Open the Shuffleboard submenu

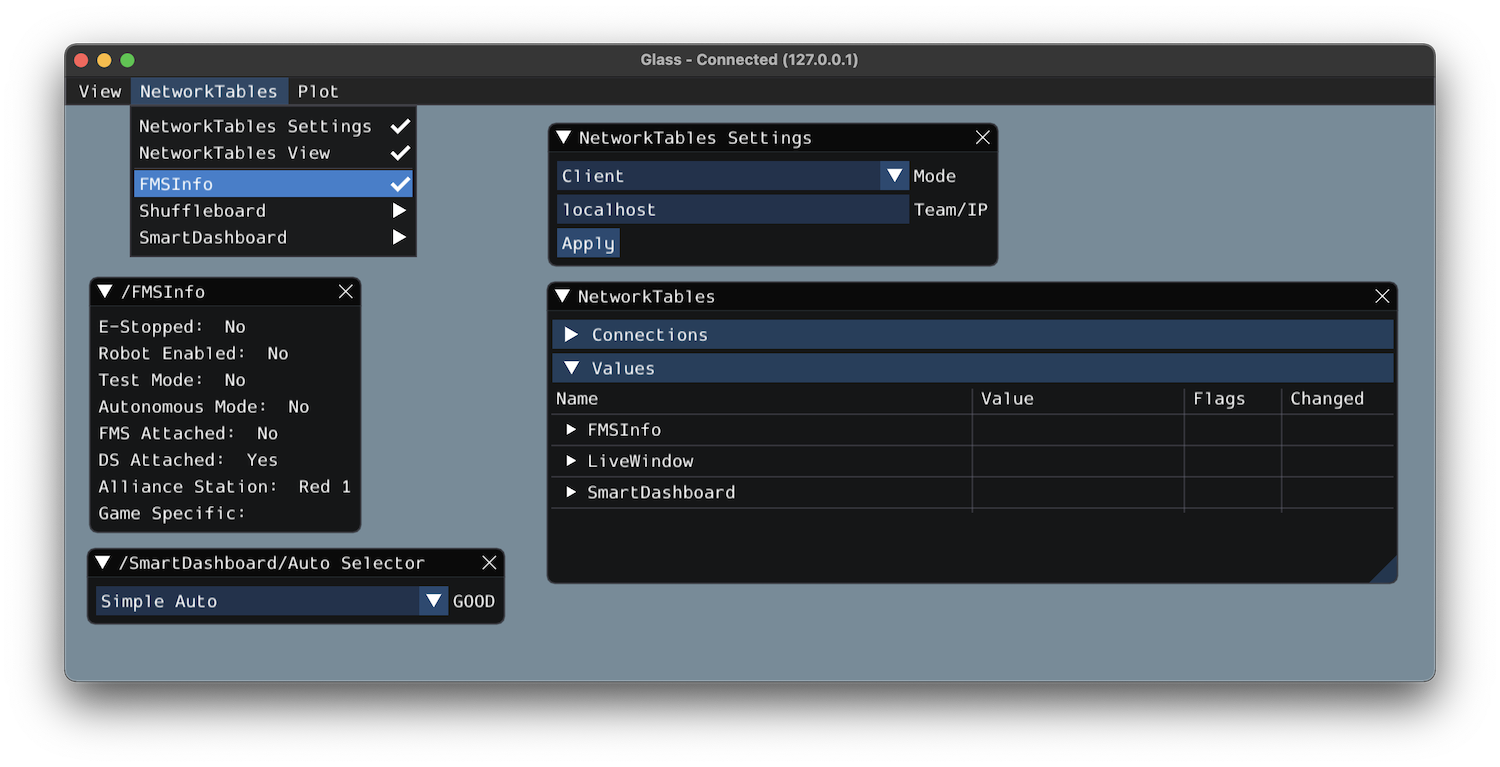click(x=272, y=211)
